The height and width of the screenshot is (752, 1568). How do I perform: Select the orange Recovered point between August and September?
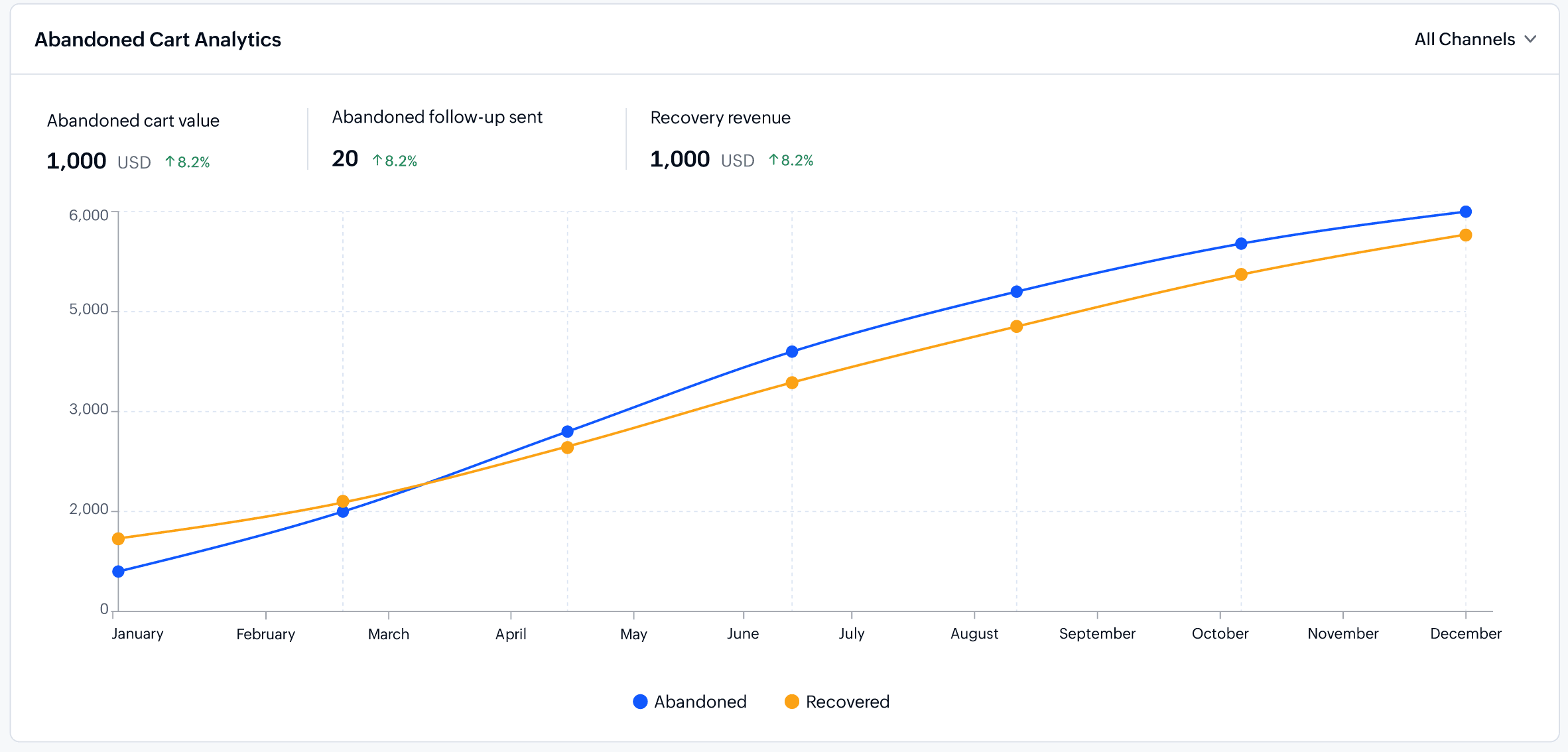click(x=1017, y=326)
